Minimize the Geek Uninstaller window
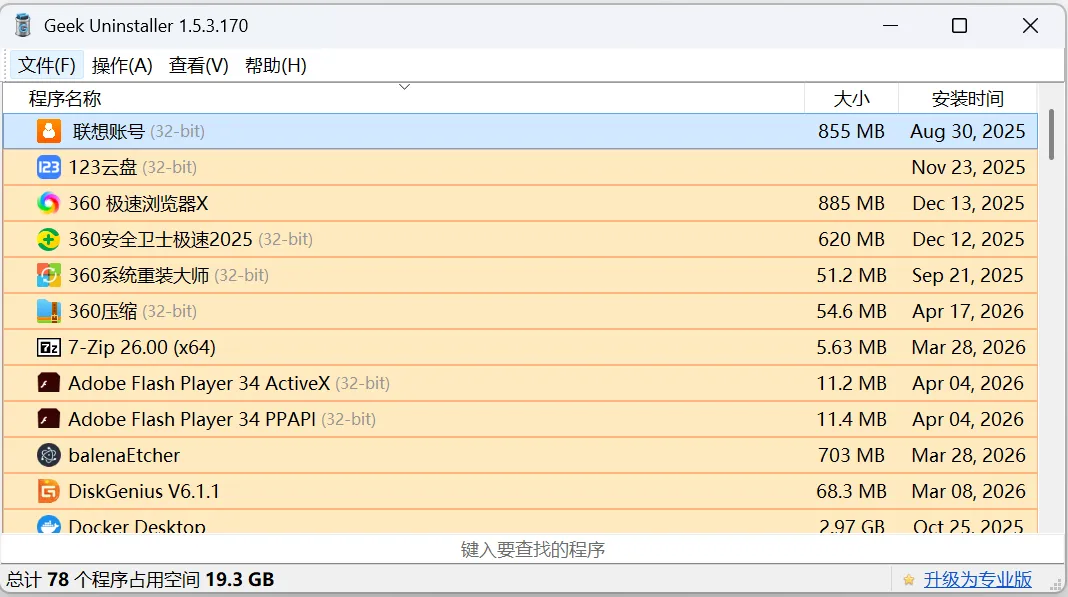 pyautogui.click(x=890, y=26)
